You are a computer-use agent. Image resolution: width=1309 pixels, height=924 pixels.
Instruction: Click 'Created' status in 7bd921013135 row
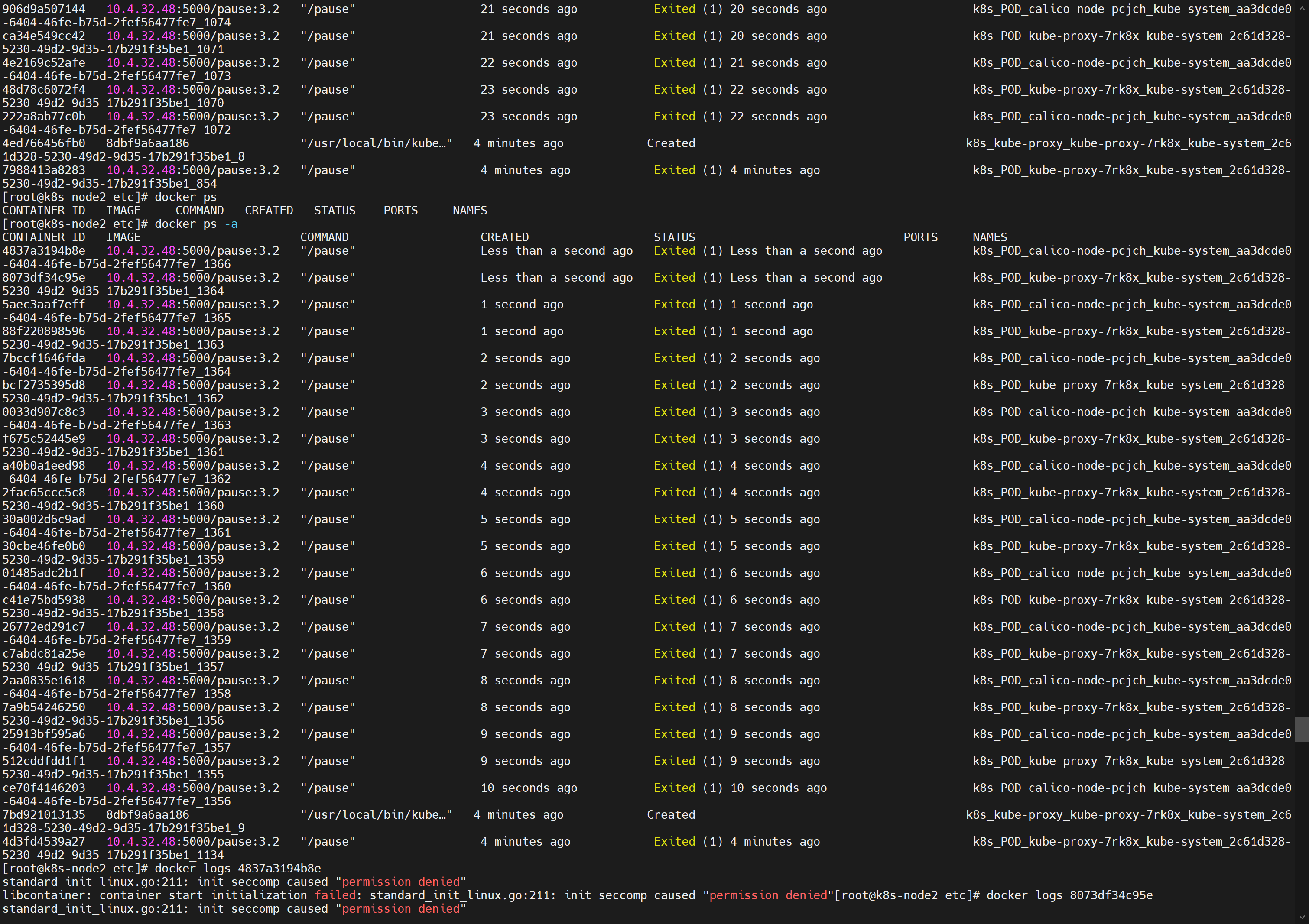coord(671,814)
